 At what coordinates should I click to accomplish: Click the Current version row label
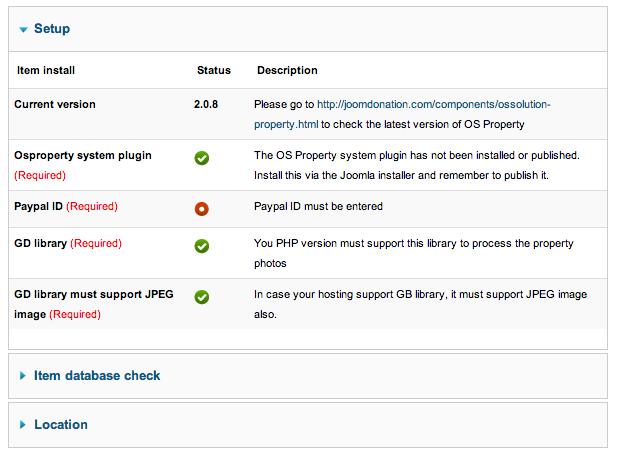(x=55, y=104)
